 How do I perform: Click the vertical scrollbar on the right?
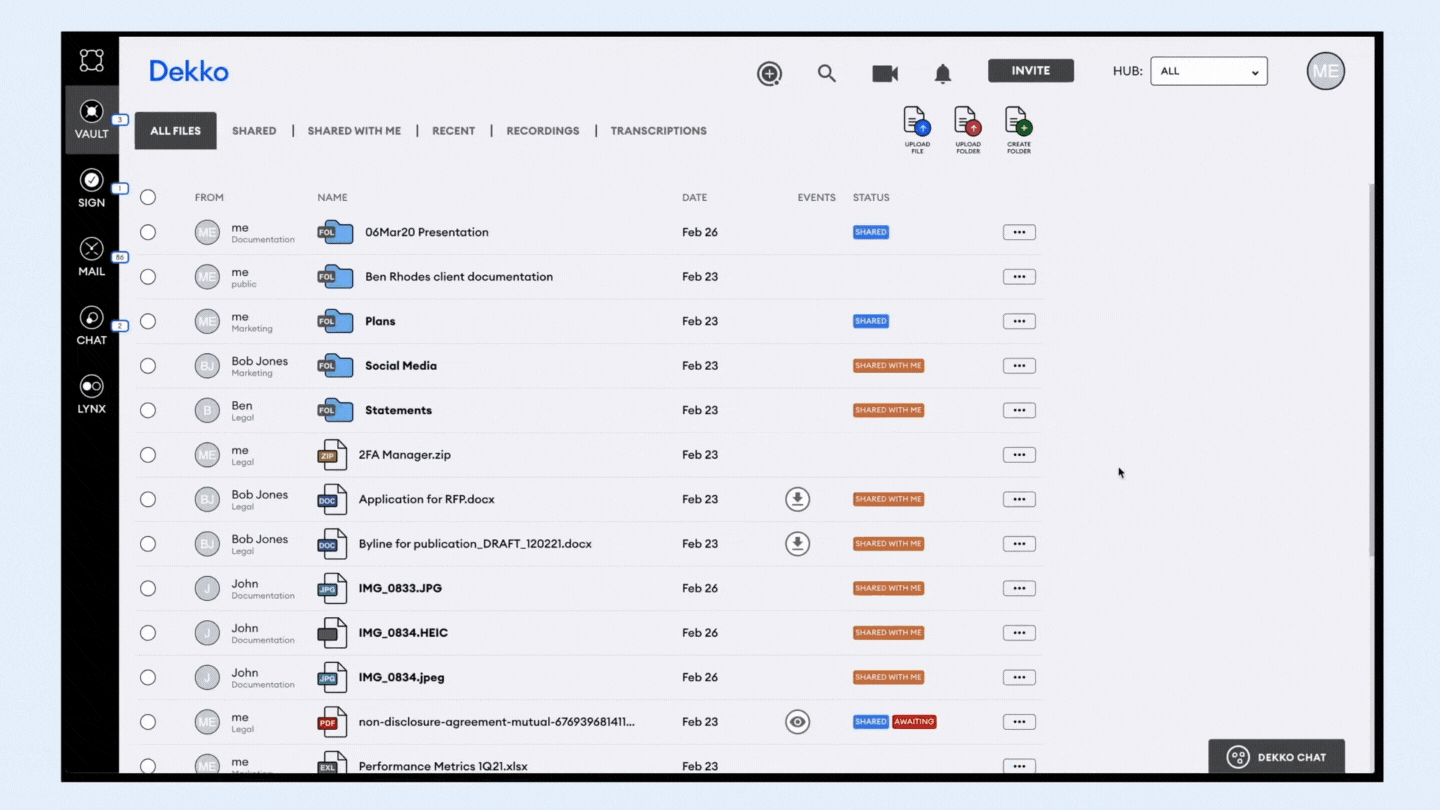point(1372,370)
